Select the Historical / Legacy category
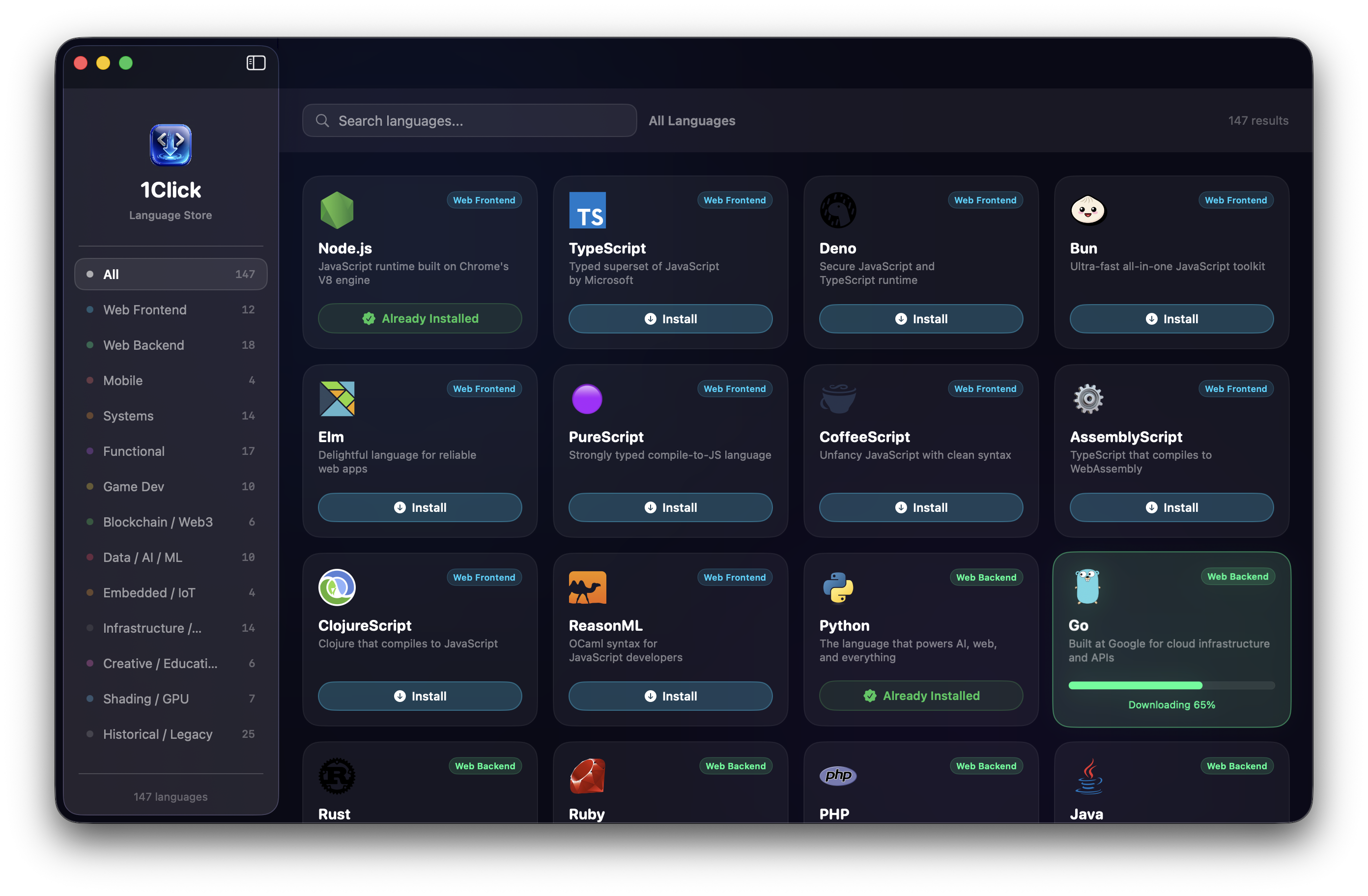 [x=171, y=733]
